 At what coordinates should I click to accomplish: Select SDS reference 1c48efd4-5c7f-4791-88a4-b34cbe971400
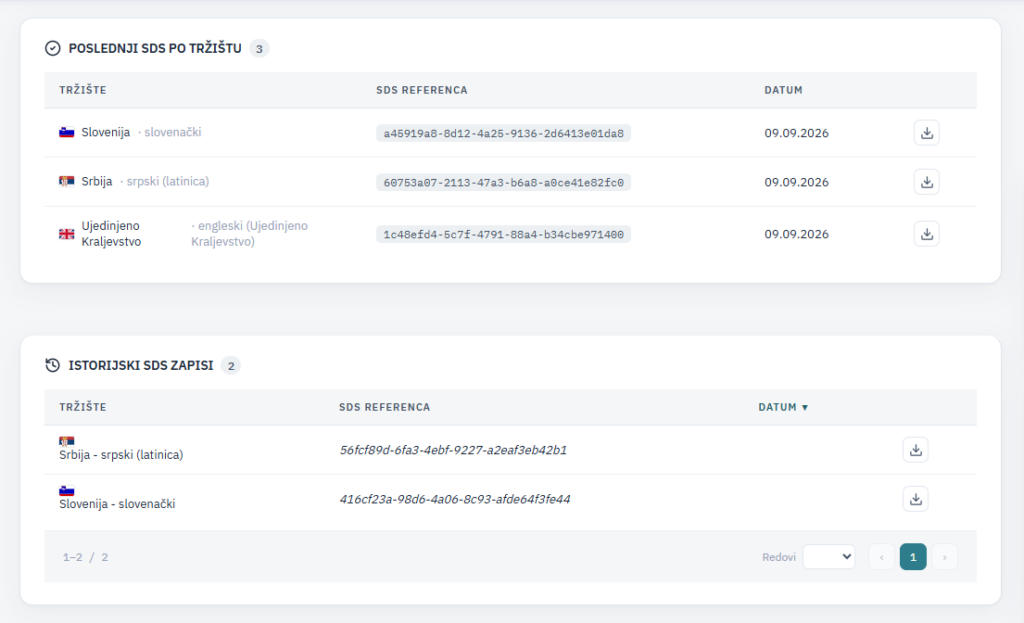coord(504,234)
